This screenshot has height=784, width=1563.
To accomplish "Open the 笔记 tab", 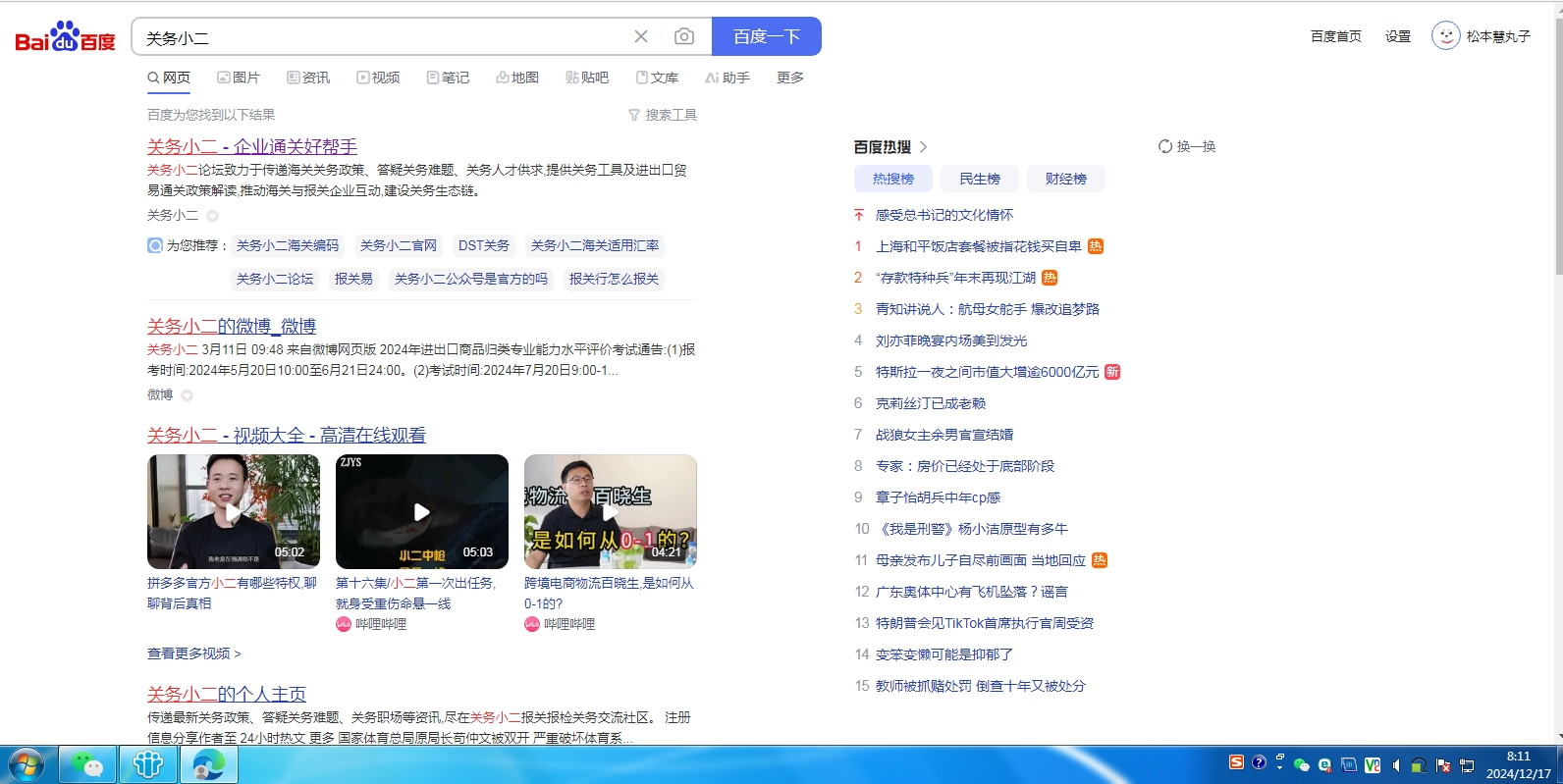I will (x=448, y=78).
